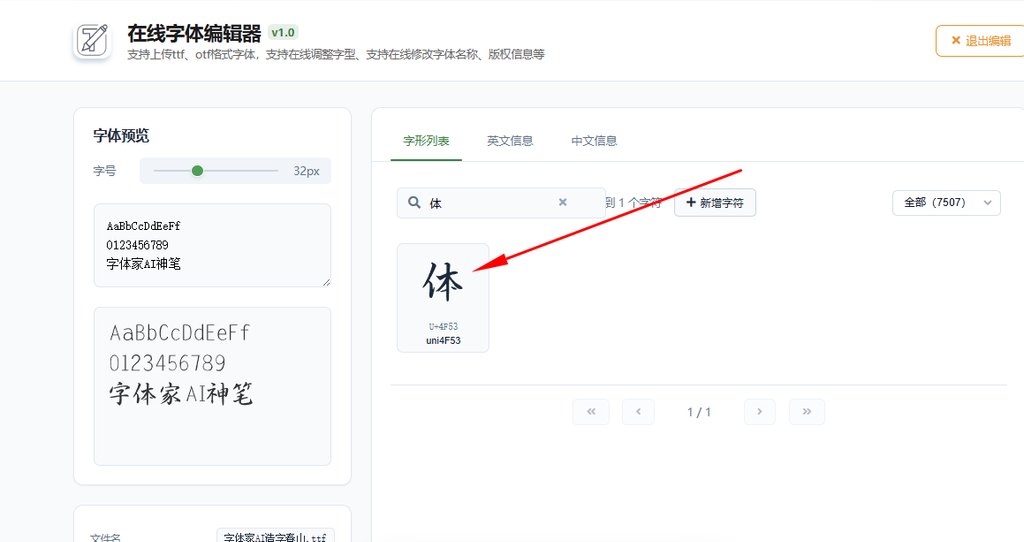The height and width of the screenshot is (542, 1024).
Task: Click the preview text input area
Action: click(x=212, y=245)
